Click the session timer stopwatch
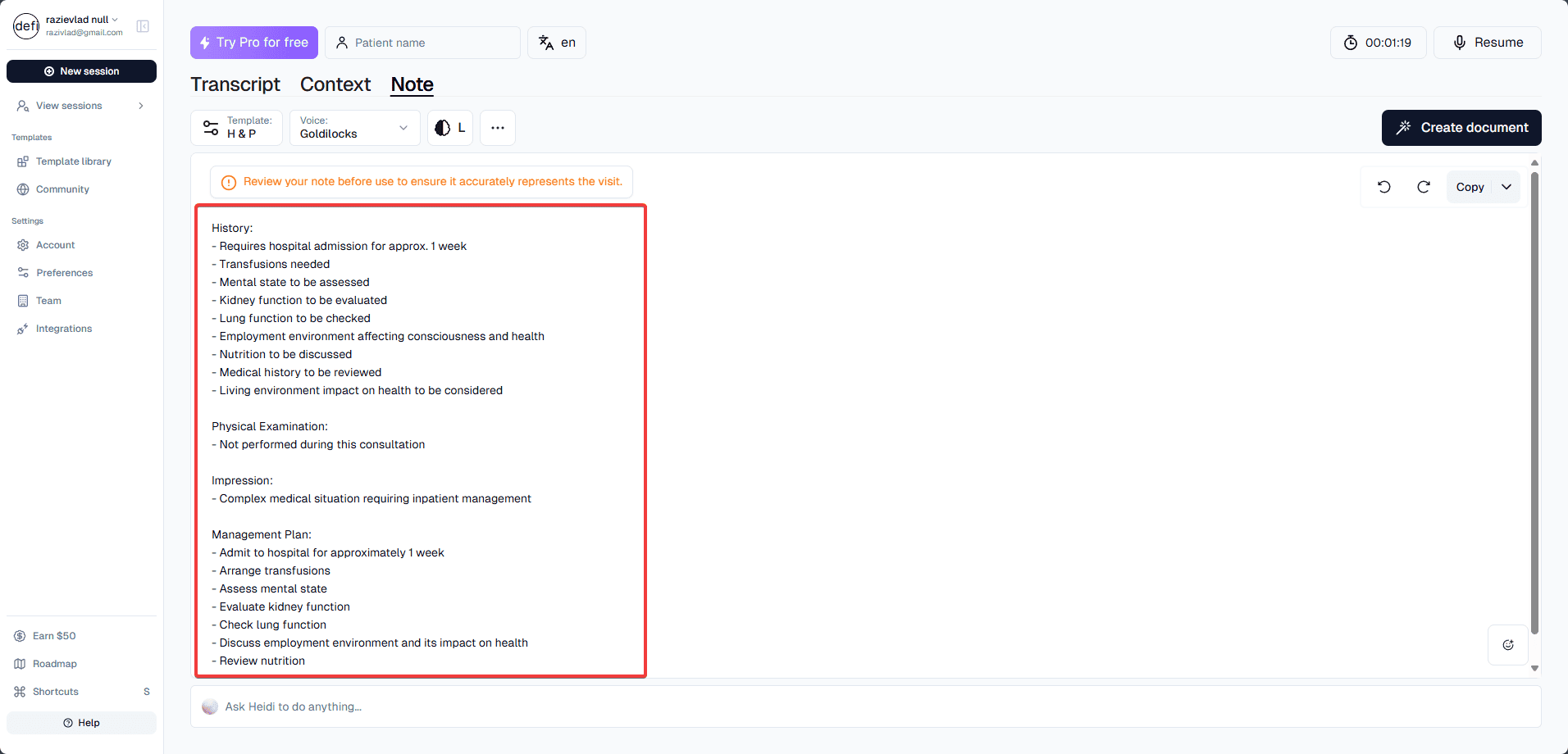Image resolution: width=1568 pixels, height=754 pixels. 1378,43
